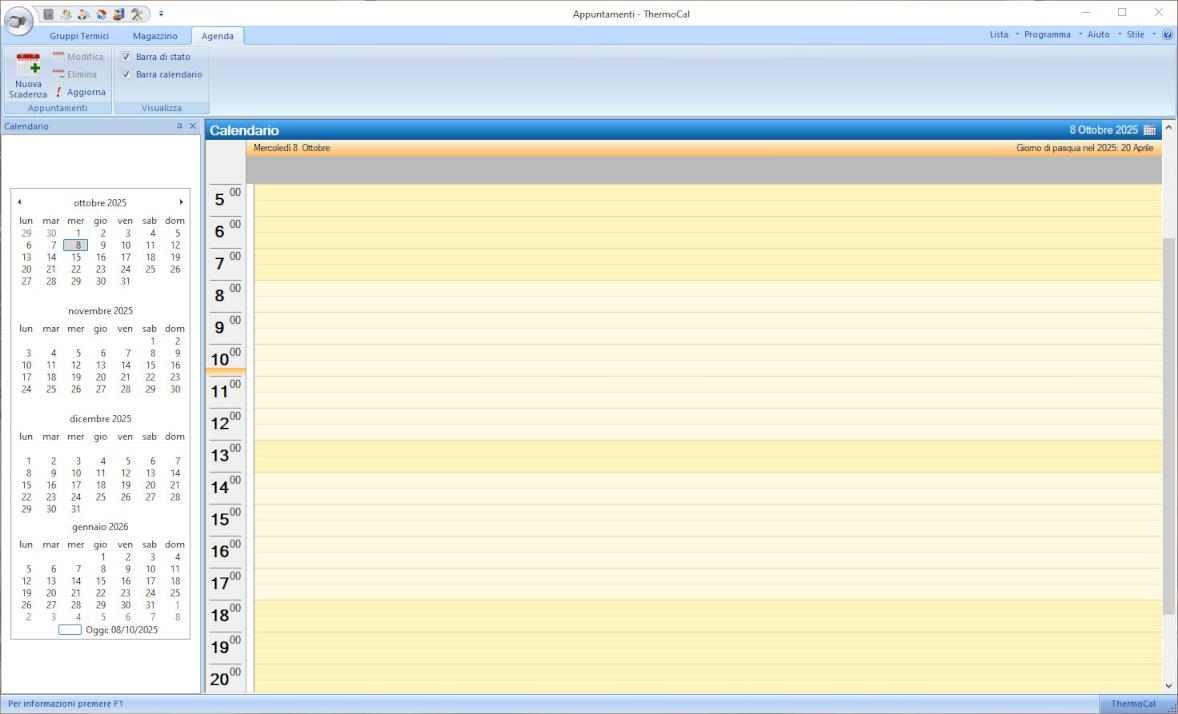
Task: Click Oggi 08/10/2025 in mini calendar
Action: tap(108, 630)
